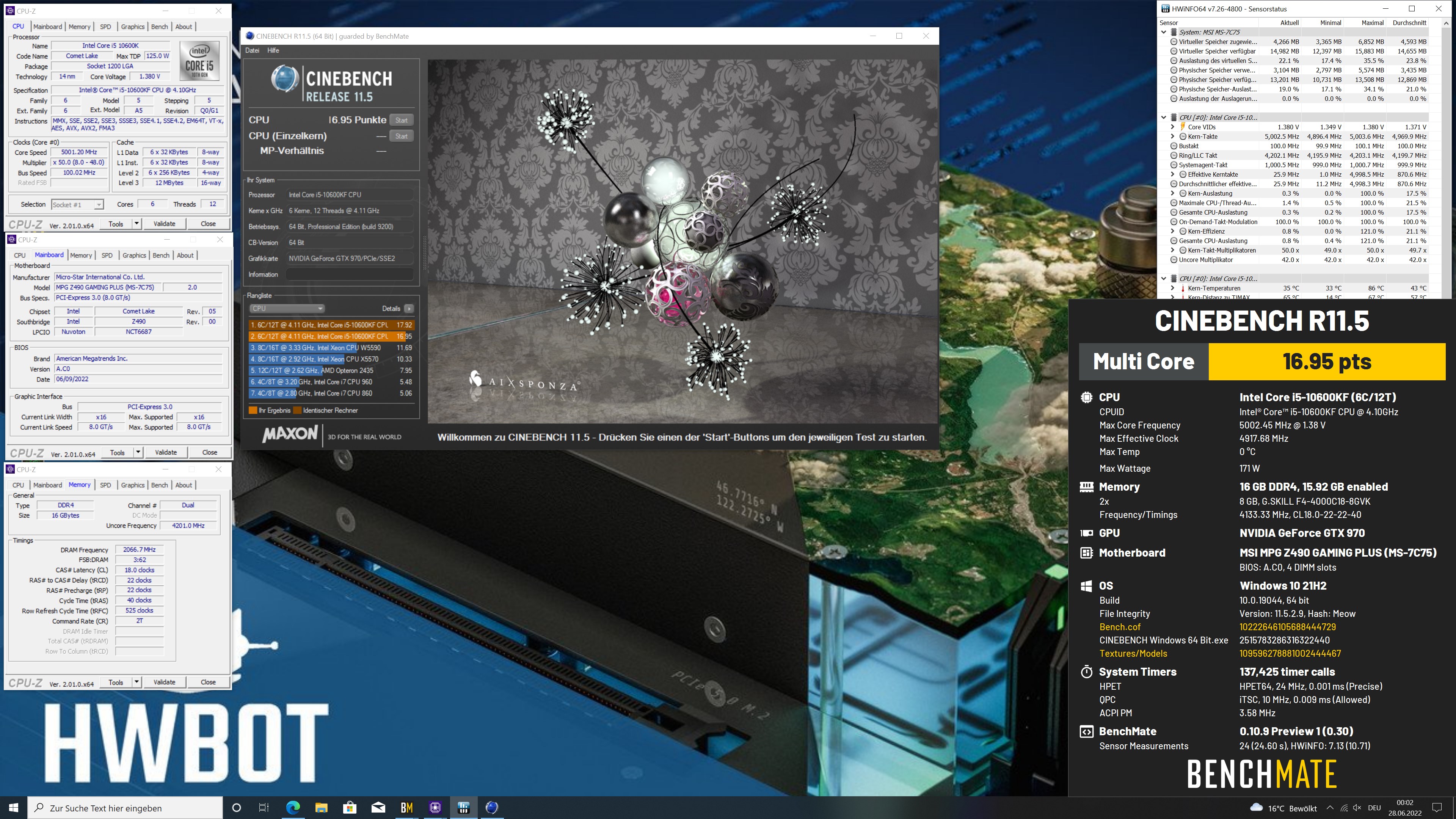Click the Memory module icon in BenchMate panel

[x=1086, y=486]
